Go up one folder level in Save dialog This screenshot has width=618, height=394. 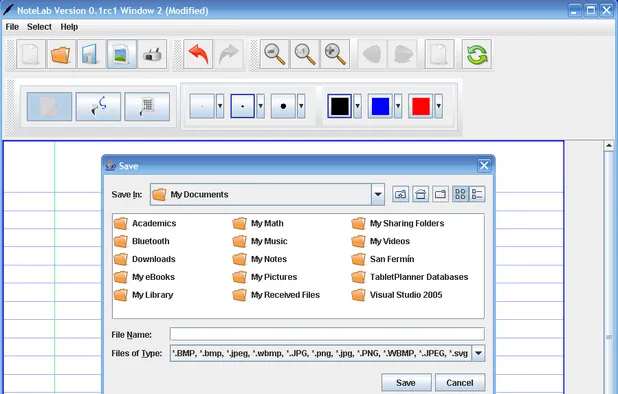[400, 194]
